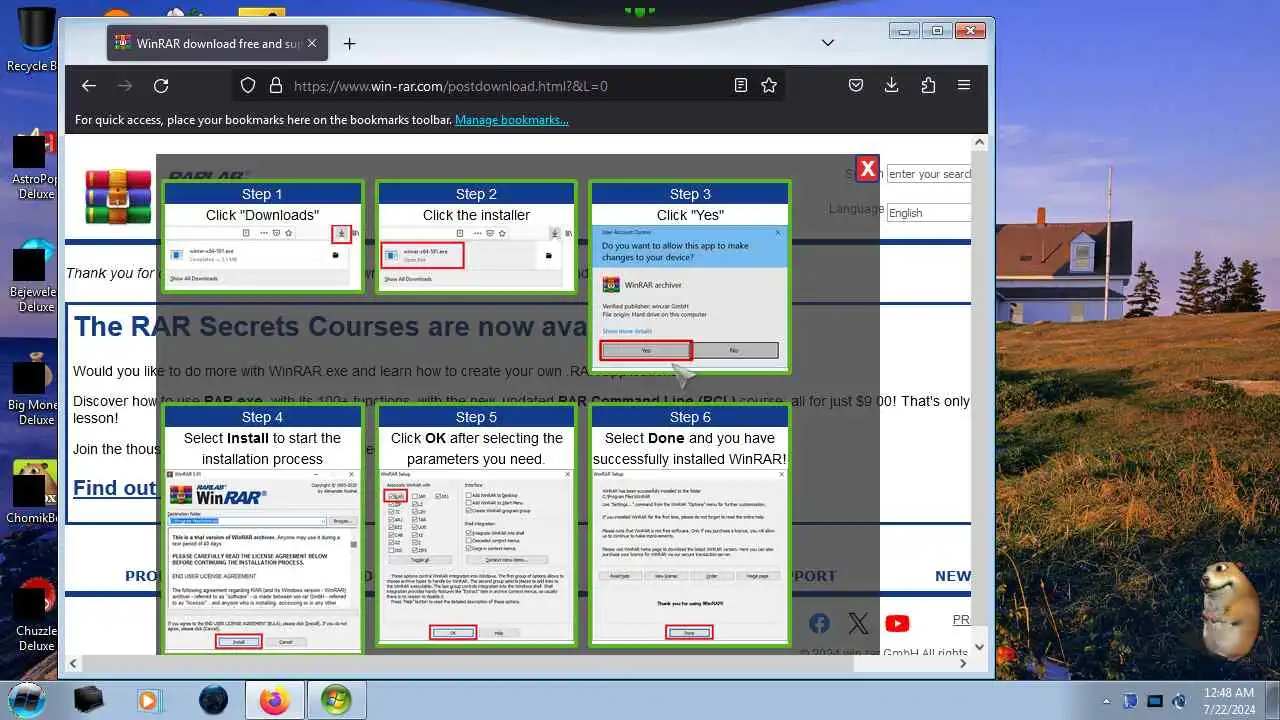
Task: Click the site search input field
Action: click(x=929, y=174)
